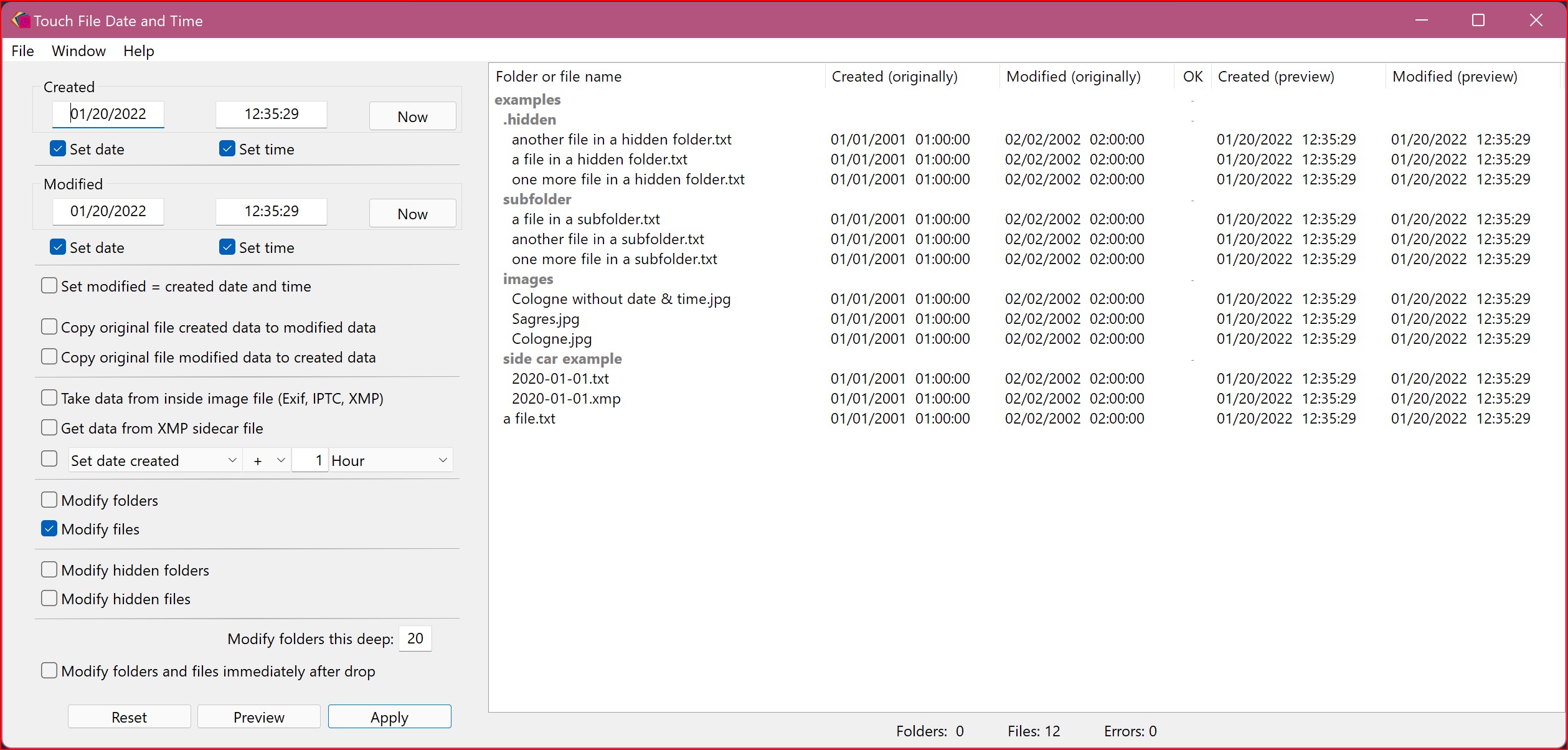Open the File menu
The image size is (1568, 750).
pos(23,51)
